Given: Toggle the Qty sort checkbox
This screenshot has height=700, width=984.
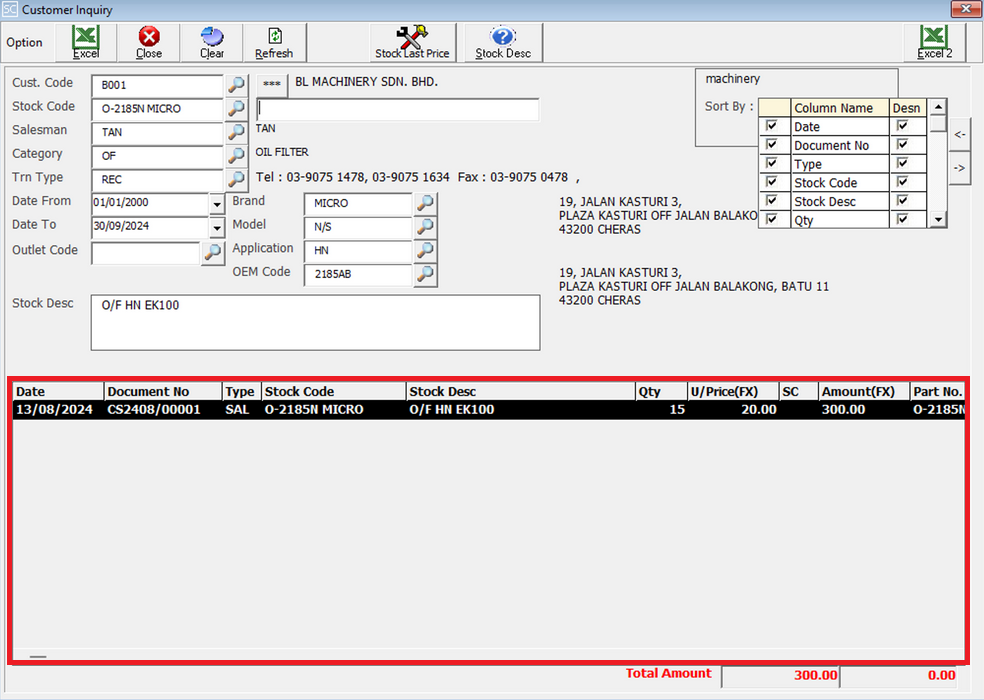Looking at the screenshot, I should pos(772,219).
